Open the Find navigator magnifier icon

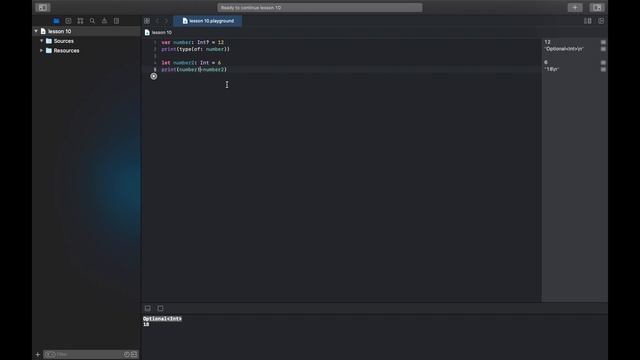[92, 21]
